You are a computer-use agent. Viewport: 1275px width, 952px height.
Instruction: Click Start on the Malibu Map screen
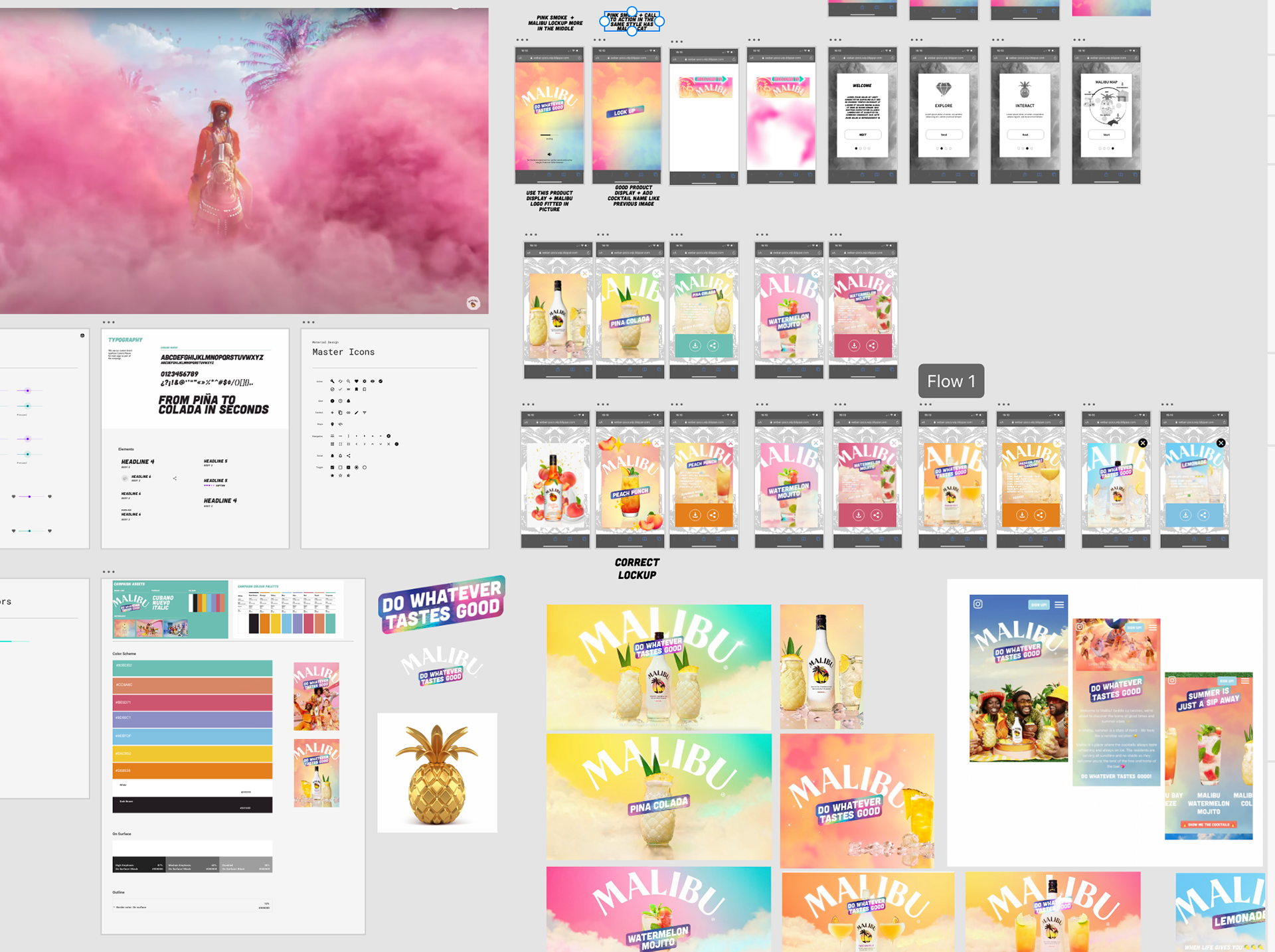[x=1106, y=135]
